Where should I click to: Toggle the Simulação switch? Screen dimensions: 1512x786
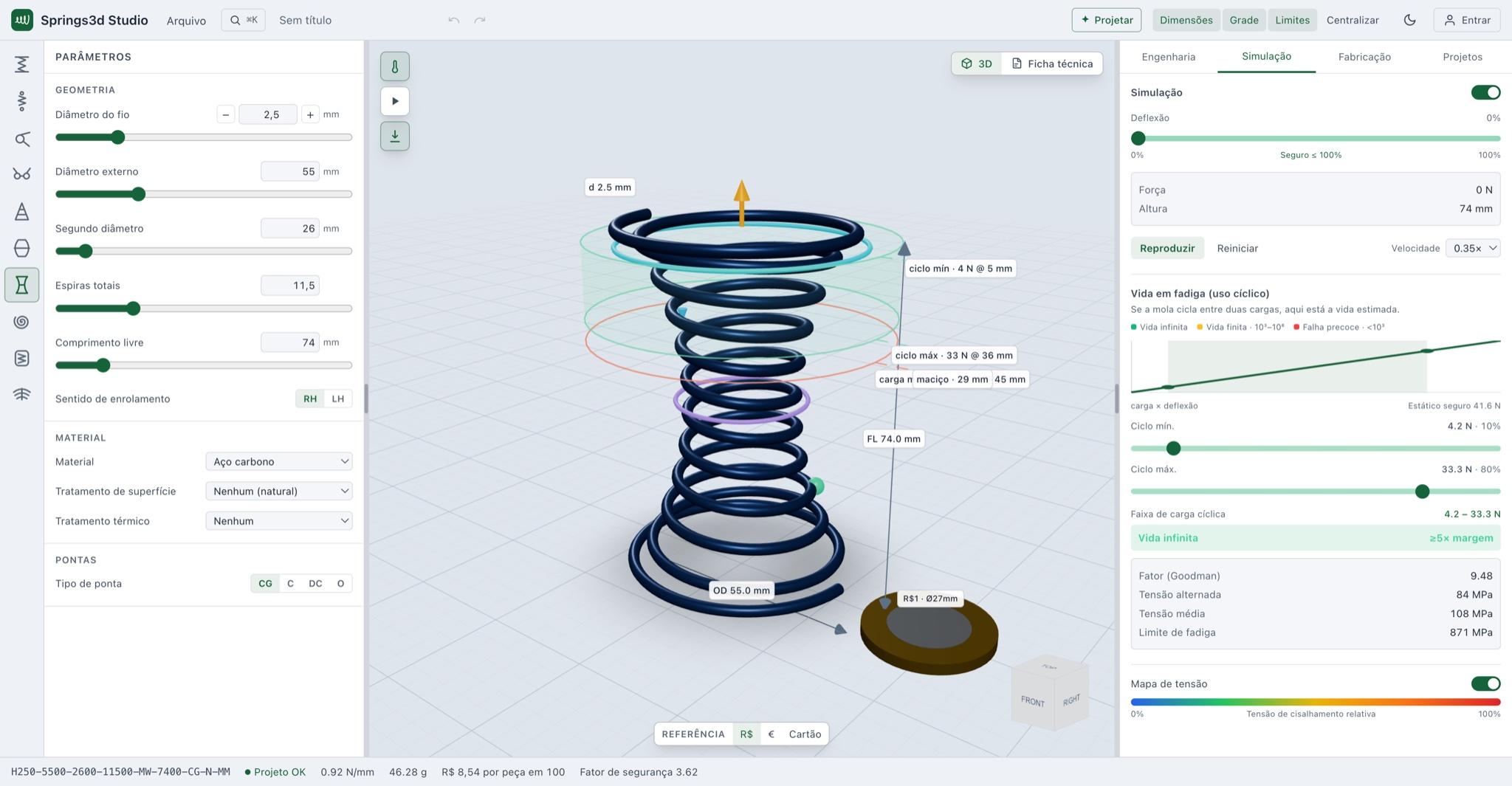tap(1485, 92)
